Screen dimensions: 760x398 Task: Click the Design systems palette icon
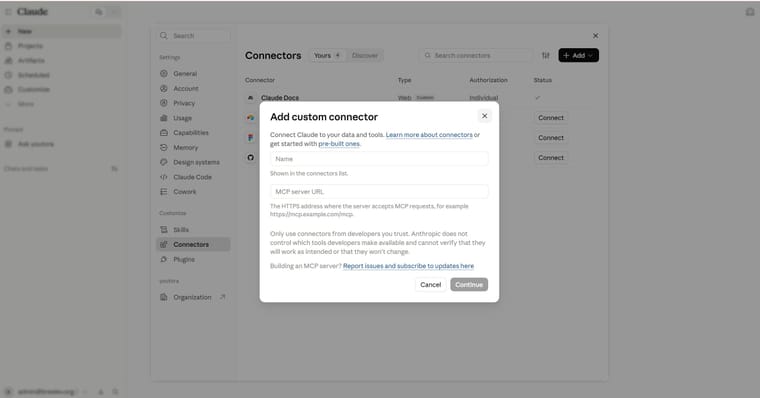coord(164,162)
